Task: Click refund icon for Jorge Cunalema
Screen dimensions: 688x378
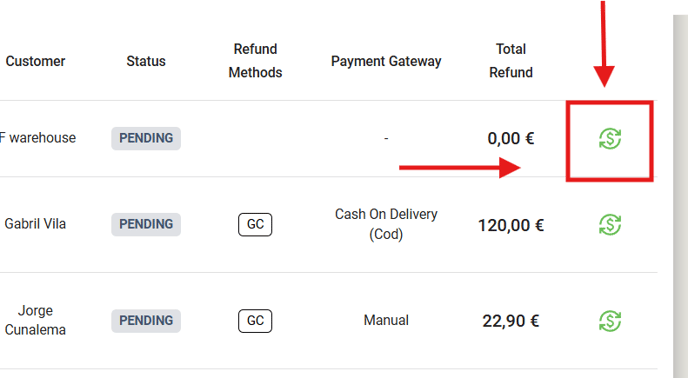Action: point(610,321)
